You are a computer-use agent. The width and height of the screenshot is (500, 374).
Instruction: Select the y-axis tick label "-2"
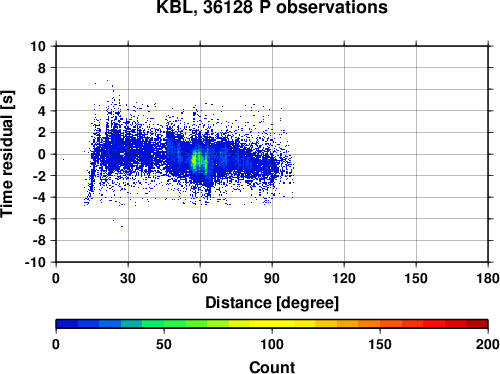[x=39, y=176]
